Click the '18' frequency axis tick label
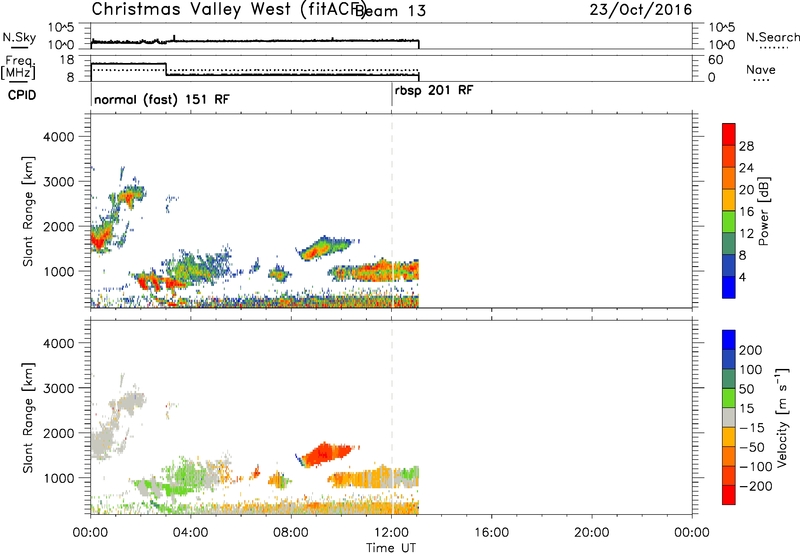This screenshot has width=800, height=554. pyautogui.click(x=67, y=60)
